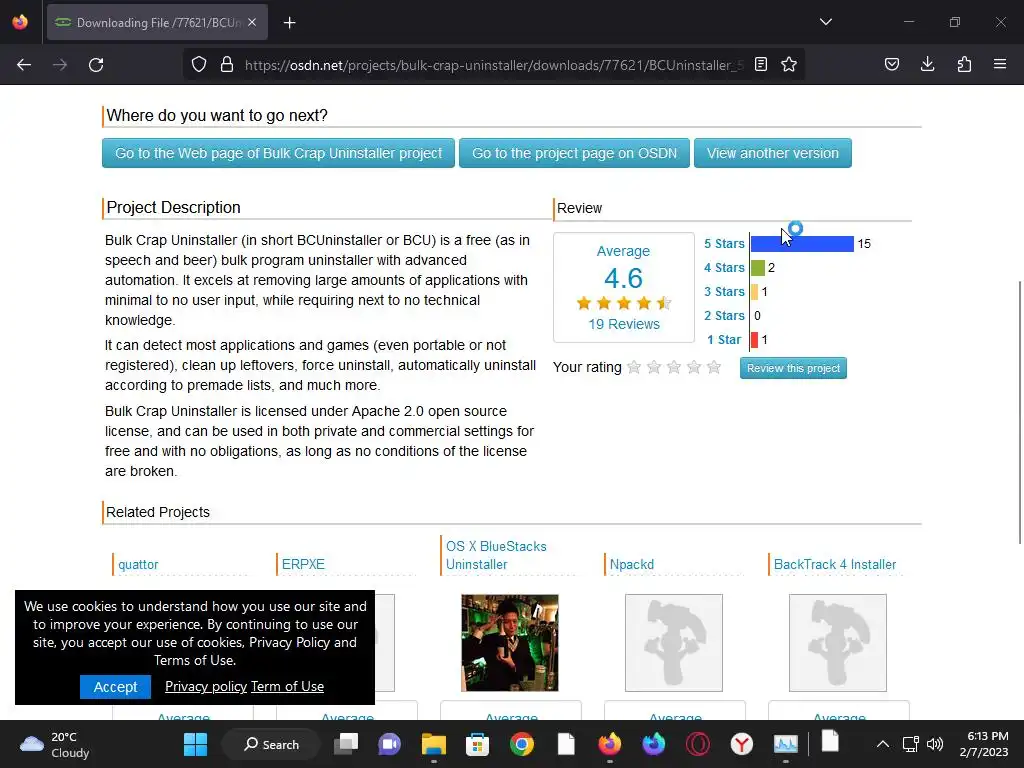This screenshot has height=768, width=1024.
Task: Switch to the Downloading File tab
Action: 157,23
